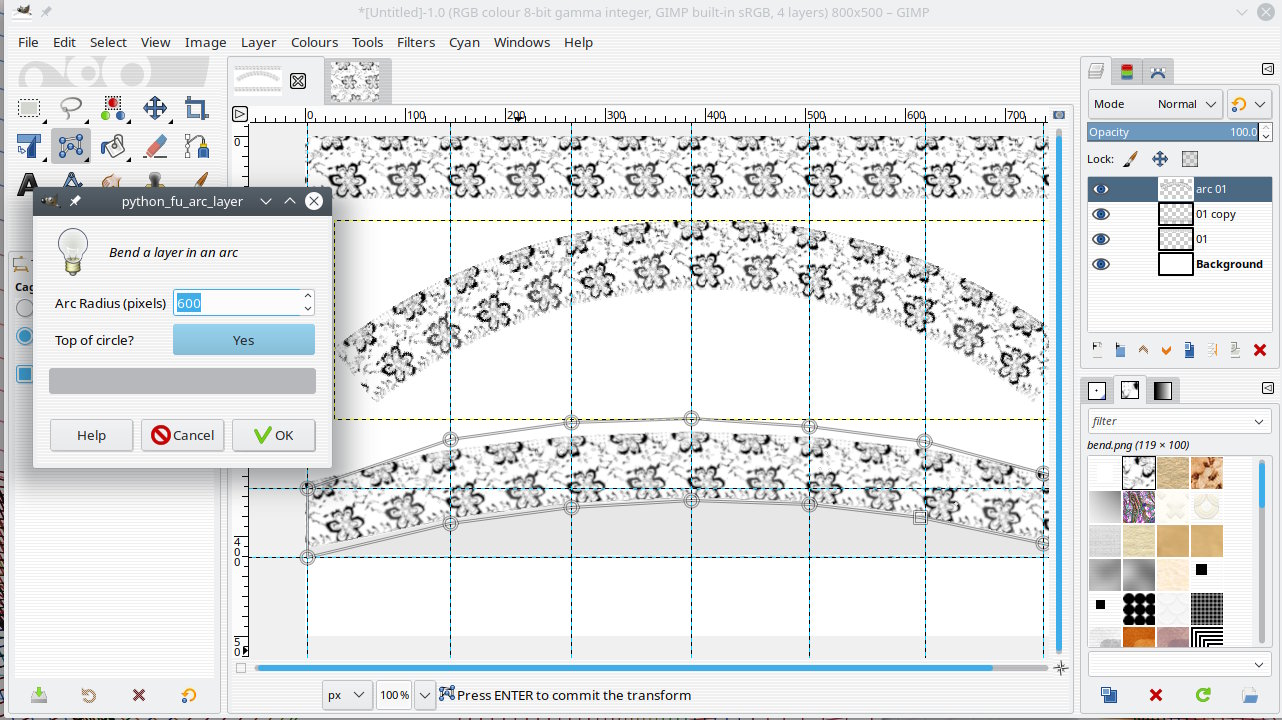Select the Rectangle Select tool
Image resolution: width=1282 pixels, height=720 pixels.
29,108
